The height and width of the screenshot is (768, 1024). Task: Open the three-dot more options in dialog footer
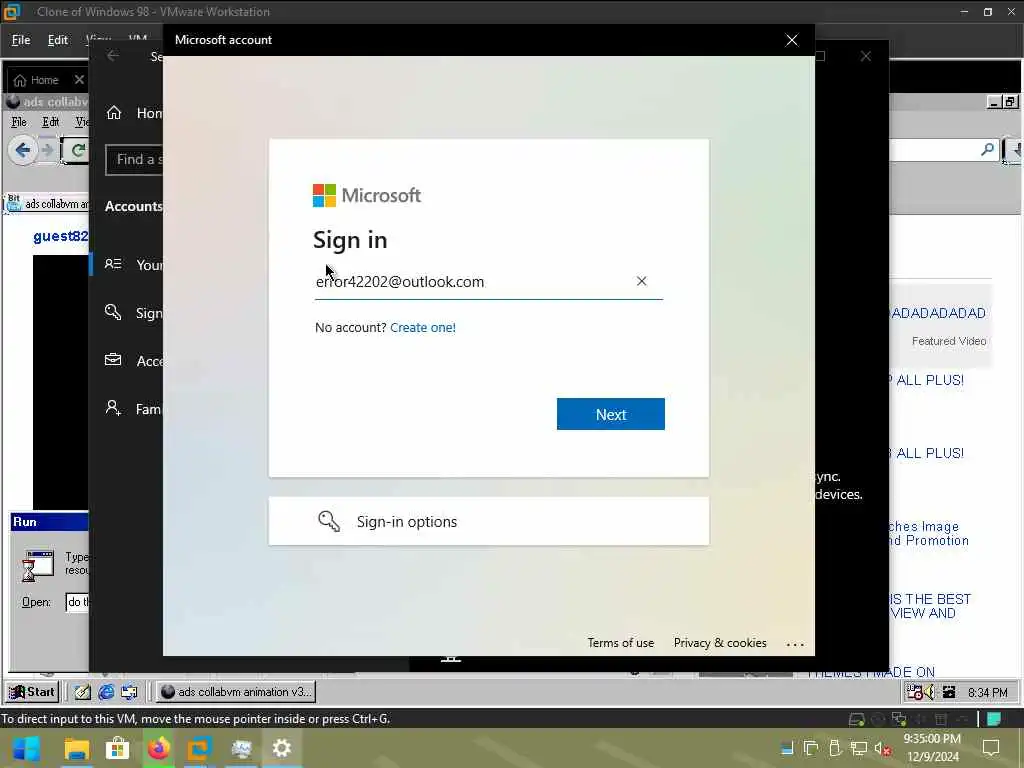[795, 644]
